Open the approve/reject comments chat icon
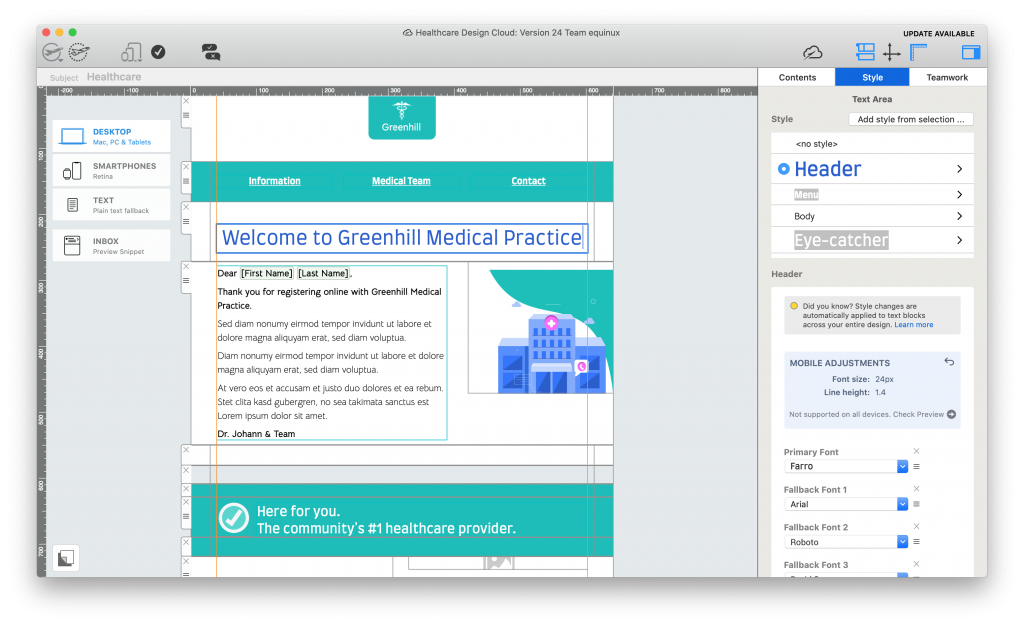Viewport: 1024px width, 626px height. 210,52
